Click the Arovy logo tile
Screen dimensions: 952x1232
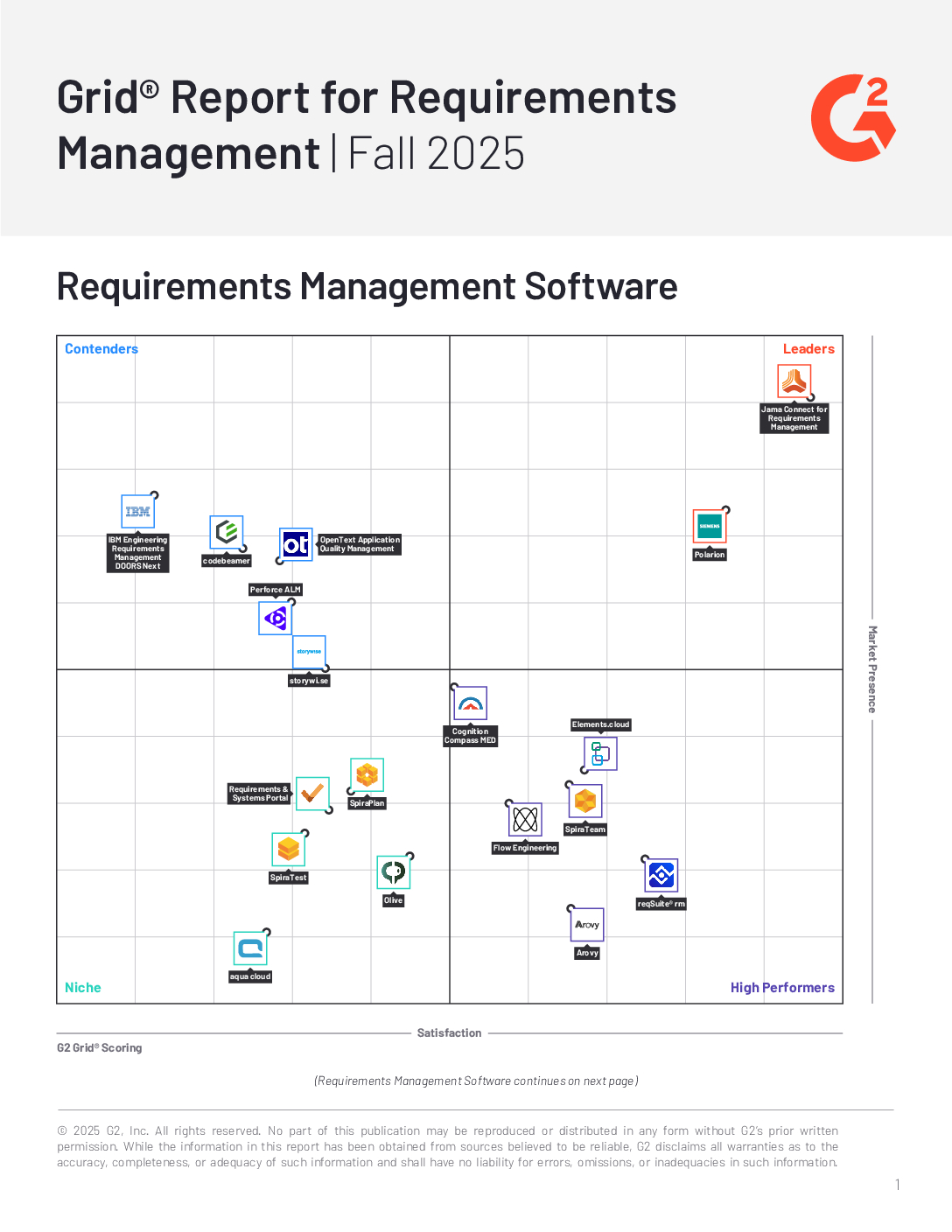pos(587,925)
